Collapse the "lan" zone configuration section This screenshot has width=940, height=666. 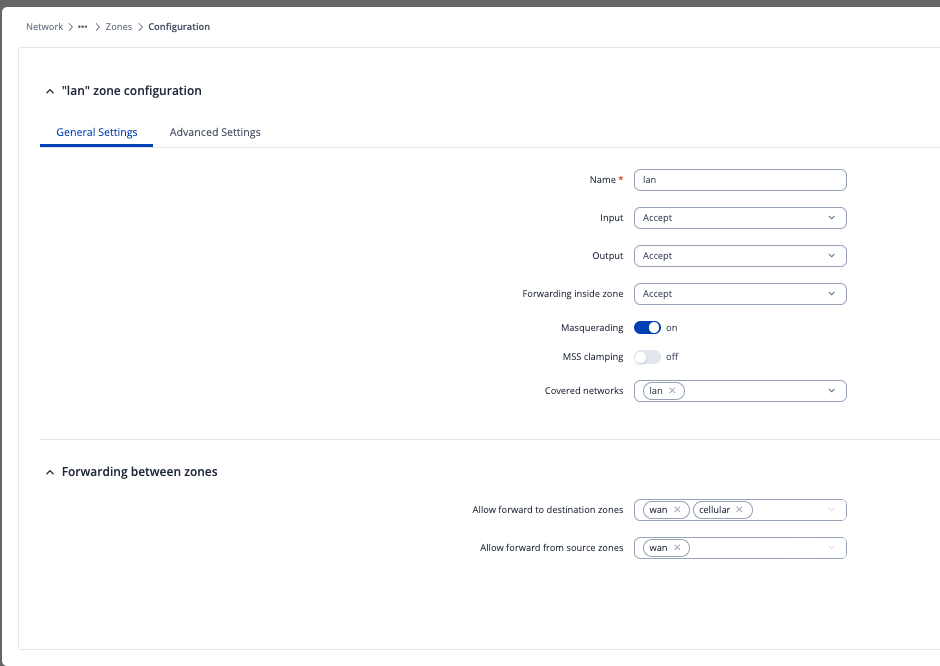pos(51,91)
